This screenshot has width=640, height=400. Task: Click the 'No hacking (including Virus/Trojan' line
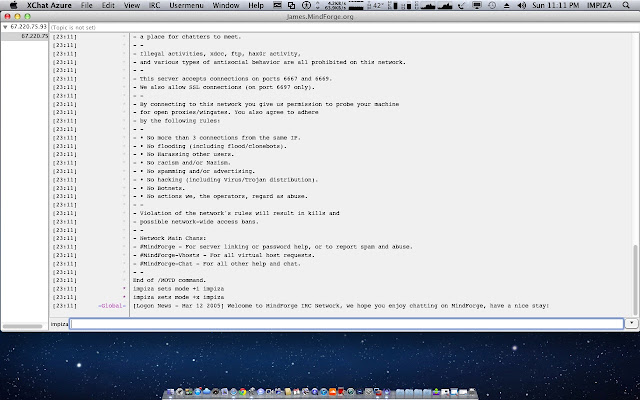coord(225,180)
